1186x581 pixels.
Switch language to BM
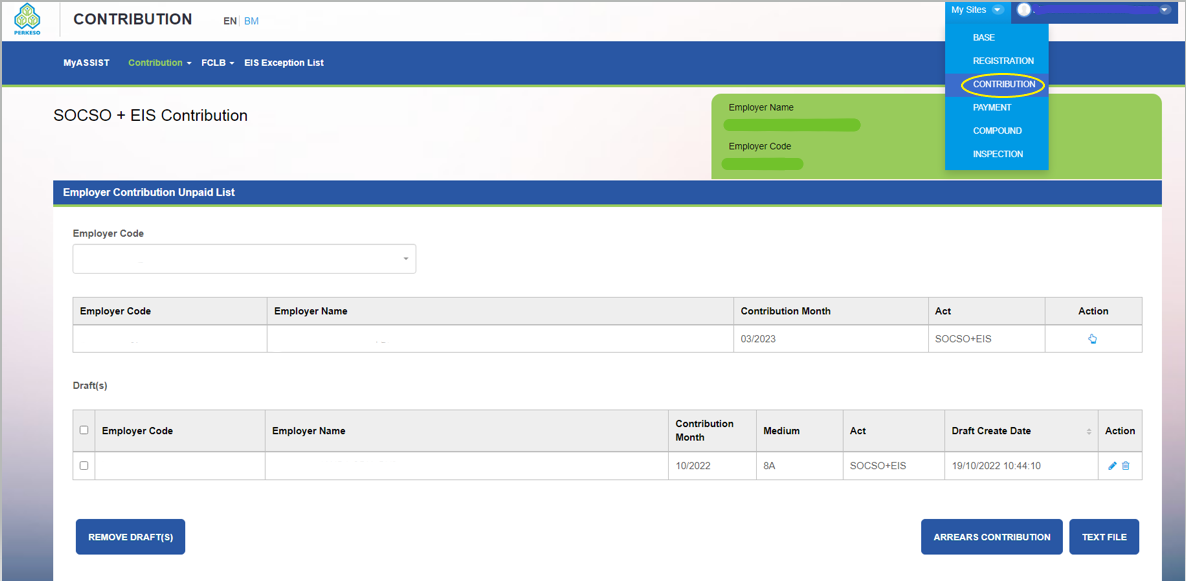(251, 21)
